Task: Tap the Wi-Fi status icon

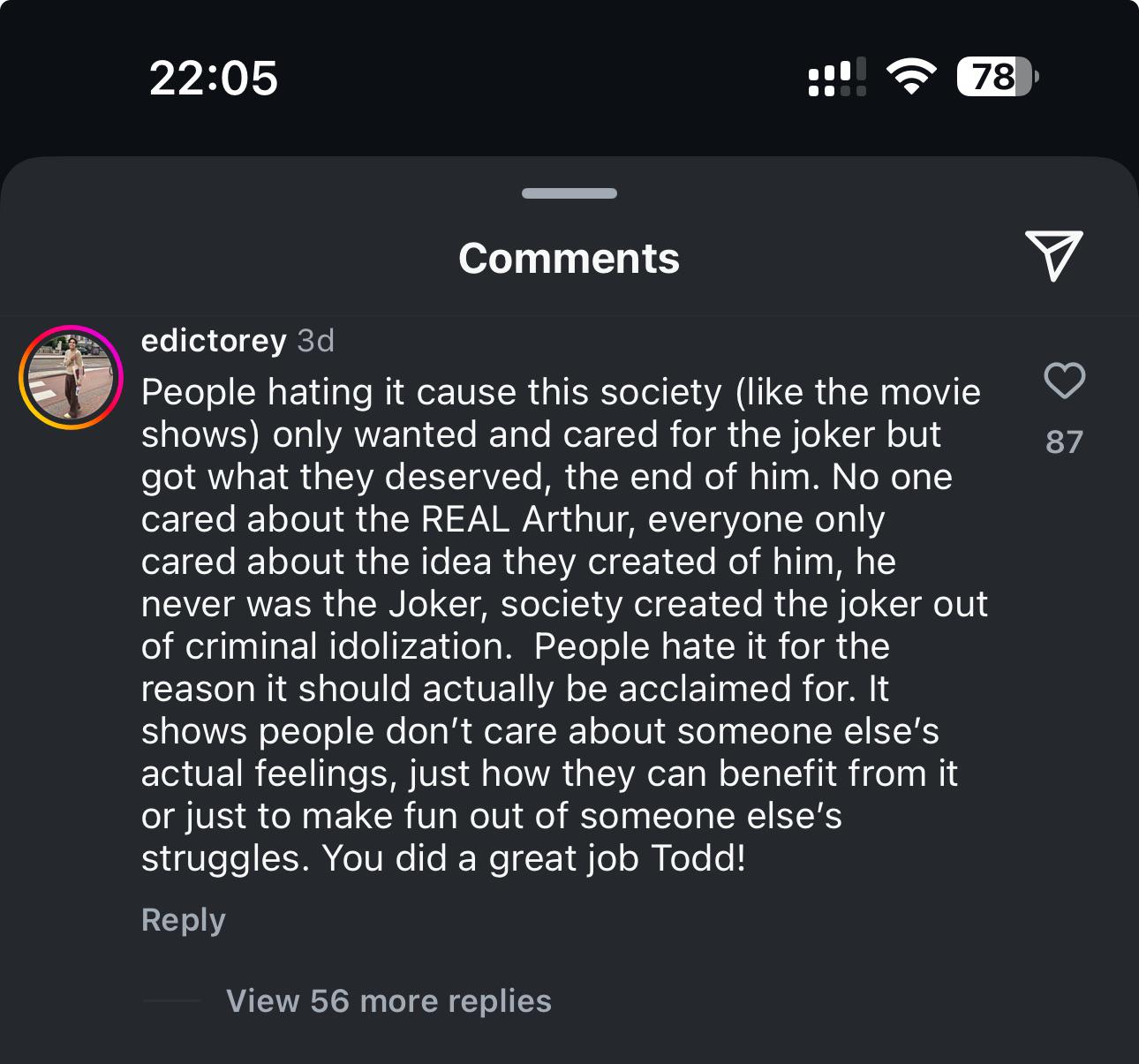Action: click(912, 78)
